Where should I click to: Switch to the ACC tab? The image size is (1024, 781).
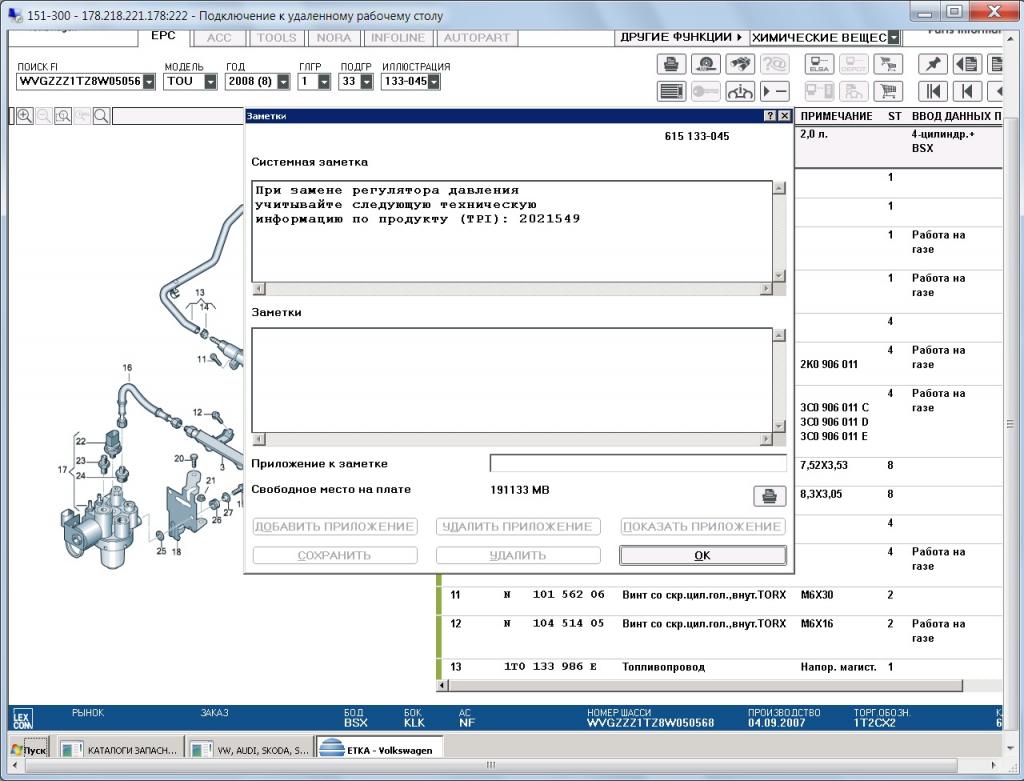tap(219, 38)
